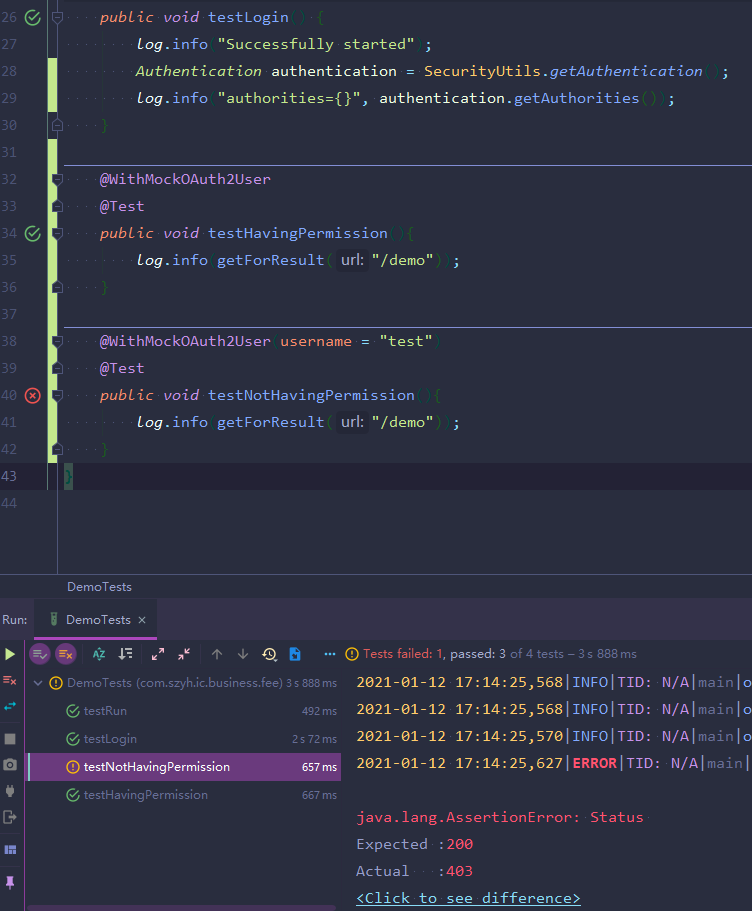Open the Click to see difference link
The image size is (752, 911).
point(468,898)
